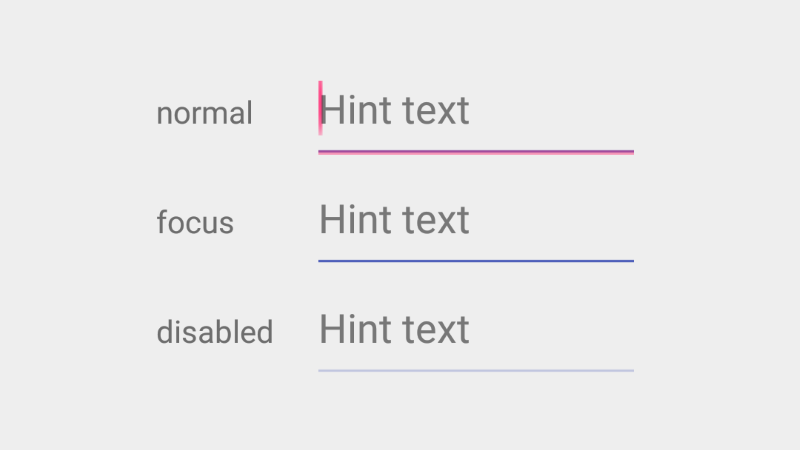The image size is (800, 450).
Task: Click the pink text cursor
Action: pos(320,107)
